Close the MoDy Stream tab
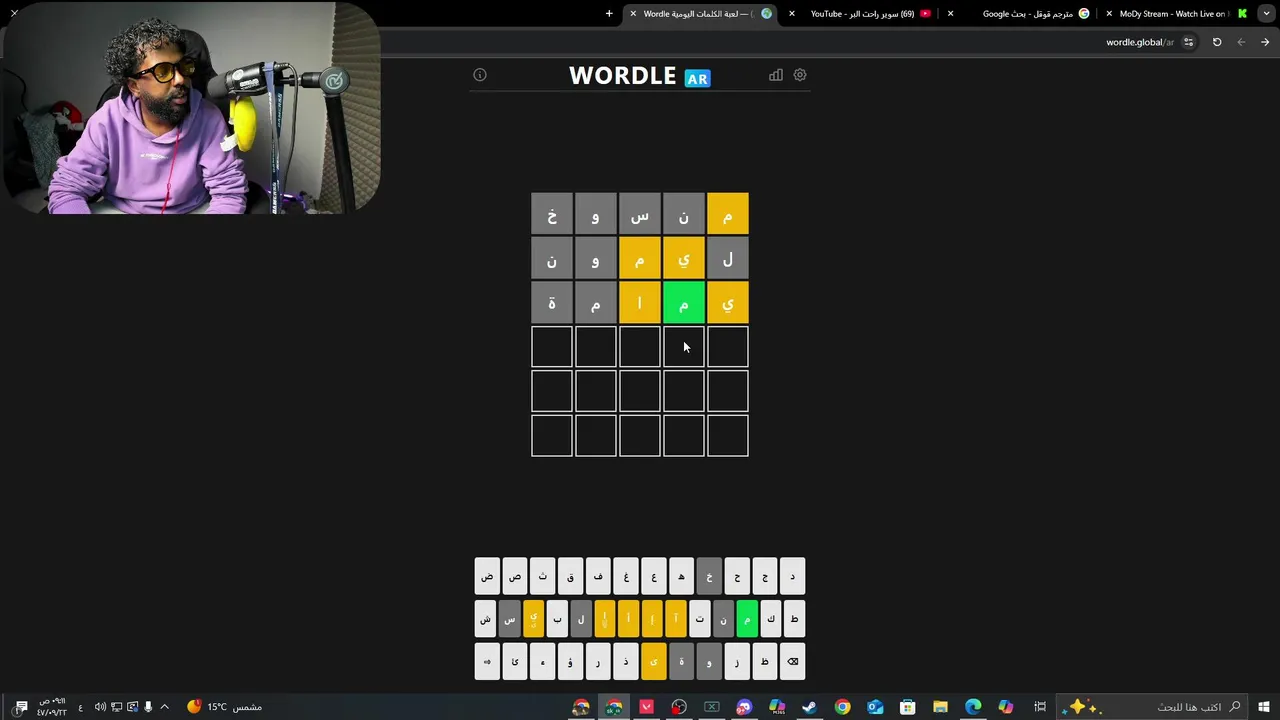Viewport: 1280px width, 720px height. click(x=1109, y=14)
